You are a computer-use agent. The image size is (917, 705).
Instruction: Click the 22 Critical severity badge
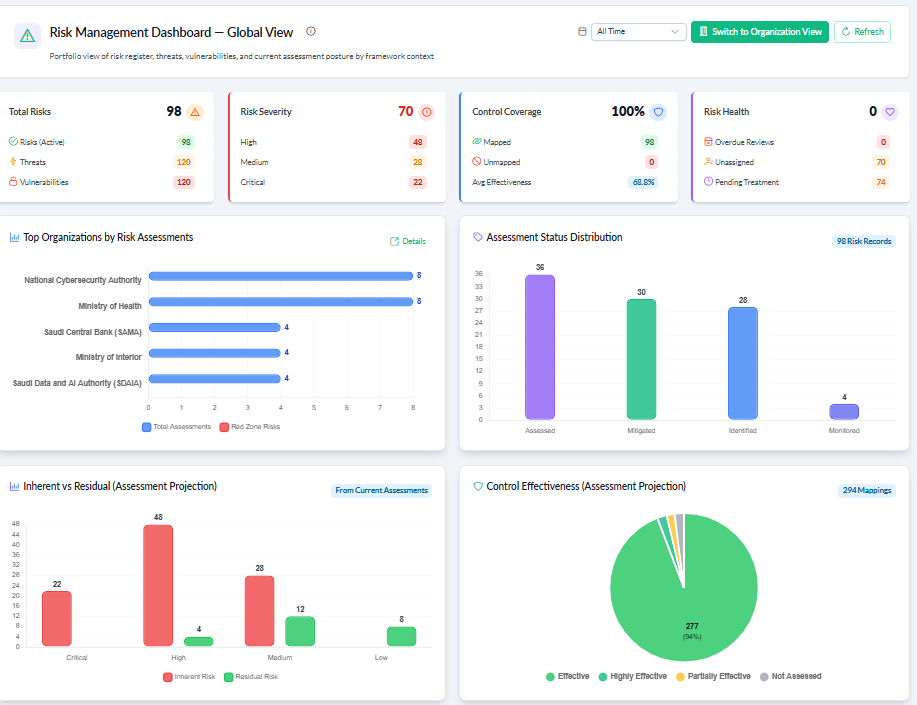point(418,182)
